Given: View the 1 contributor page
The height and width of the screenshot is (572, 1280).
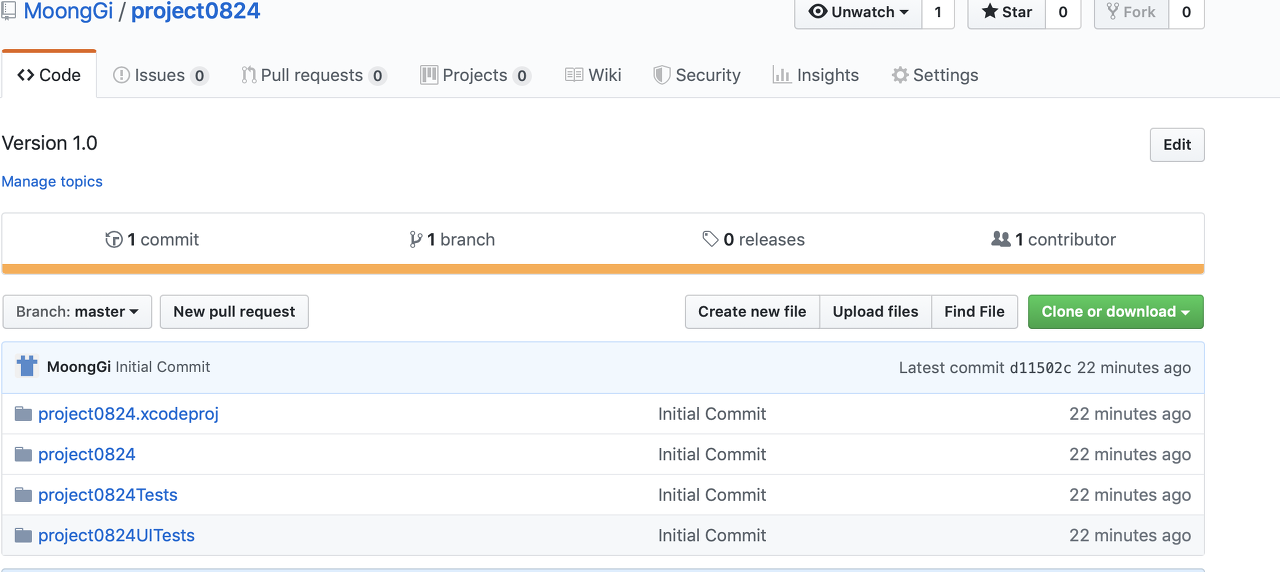Looking at the screenshot, I should click(1053, 240).
